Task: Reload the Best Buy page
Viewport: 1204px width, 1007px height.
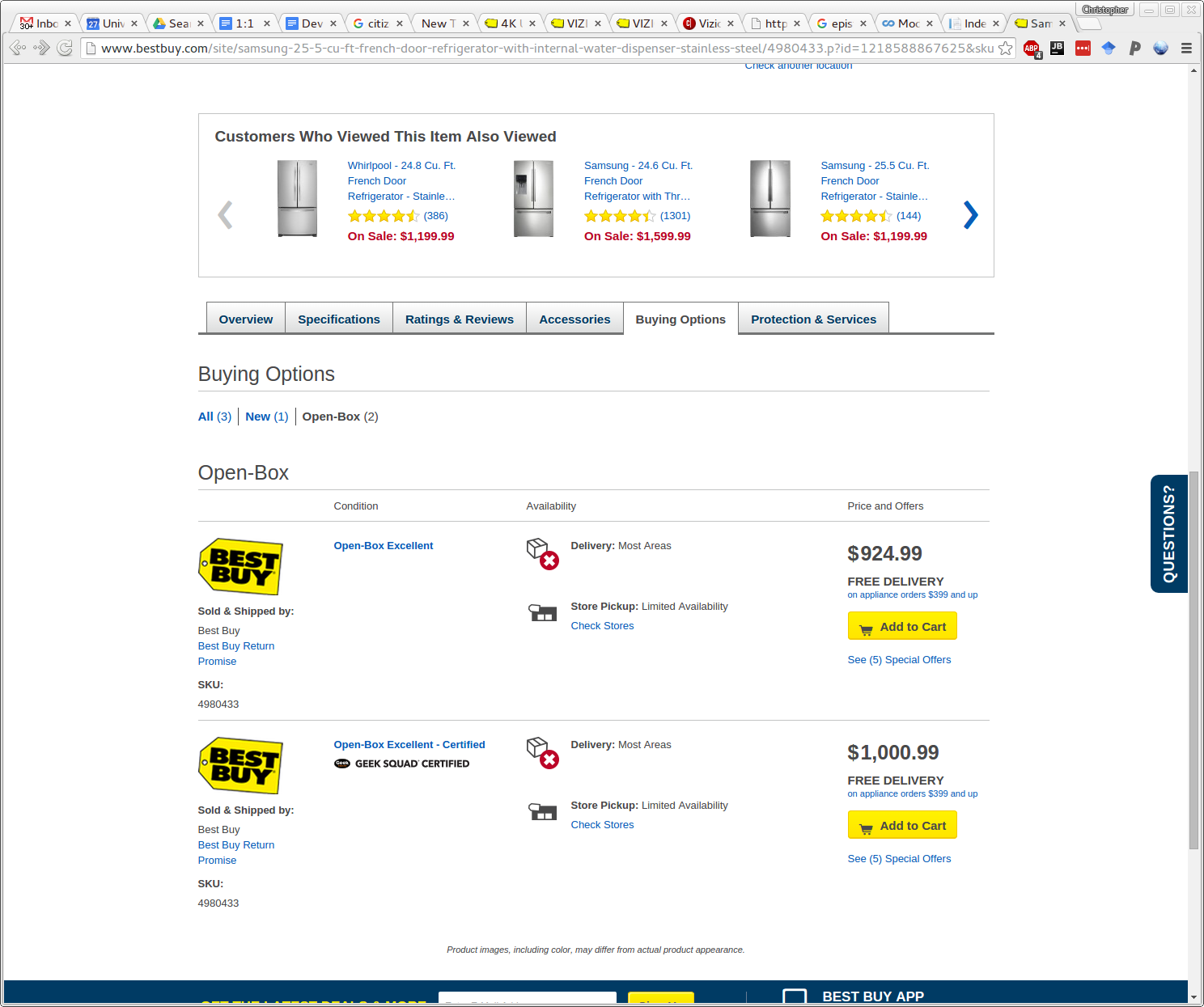Action: click(x=65, y=49)
